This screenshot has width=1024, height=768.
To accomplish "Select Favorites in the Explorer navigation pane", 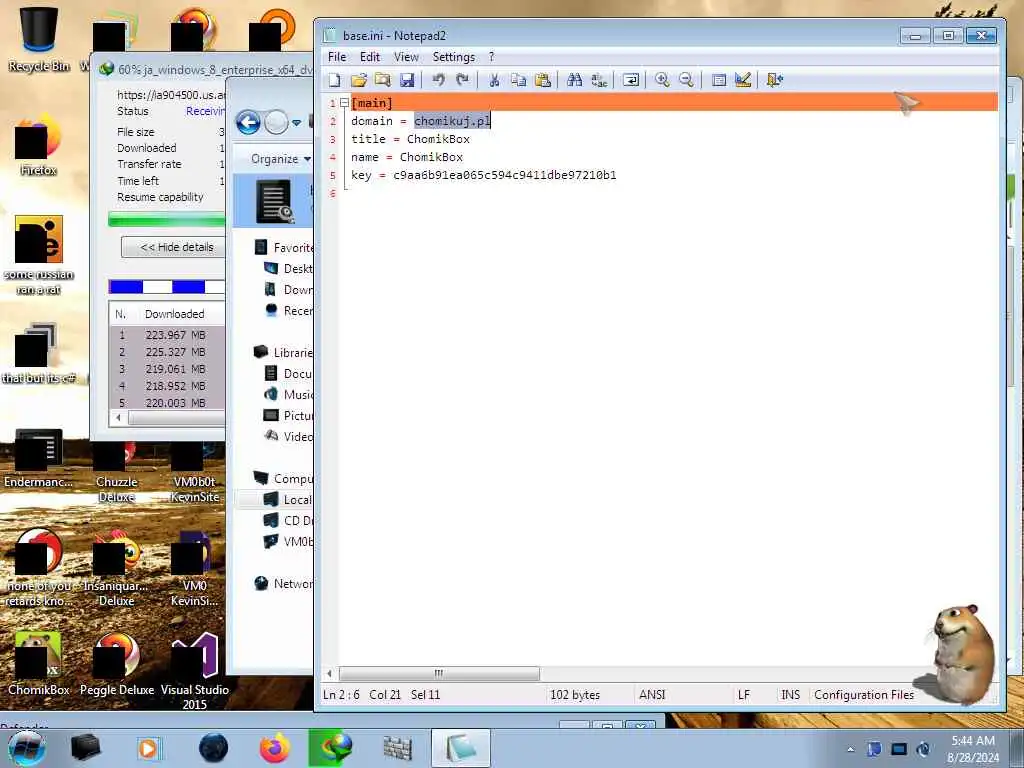I will click(x=284, y=248).
